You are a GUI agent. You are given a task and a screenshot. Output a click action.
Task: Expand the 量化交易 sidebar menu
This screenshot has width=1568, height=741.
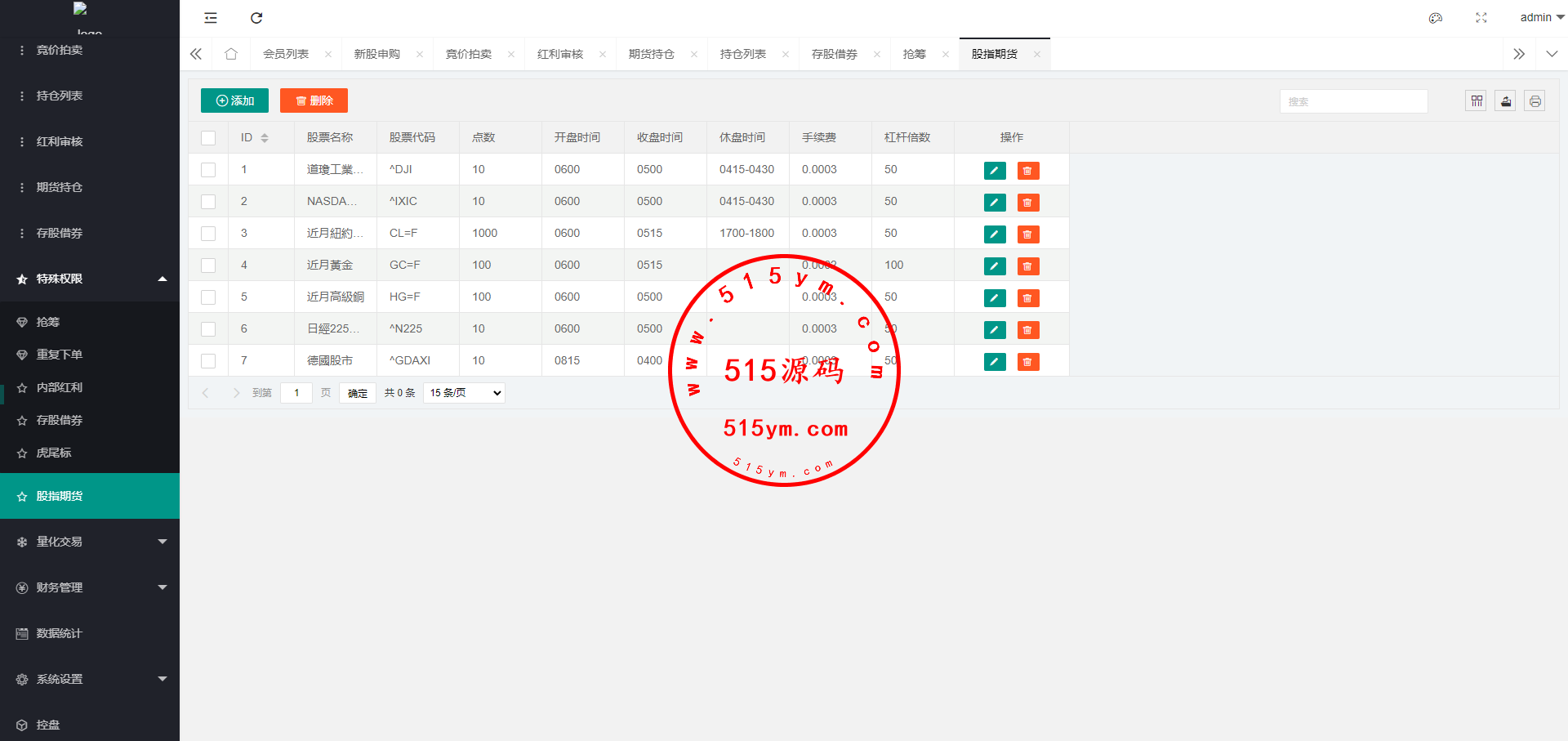pyautogui.click(x=90, y=542)
